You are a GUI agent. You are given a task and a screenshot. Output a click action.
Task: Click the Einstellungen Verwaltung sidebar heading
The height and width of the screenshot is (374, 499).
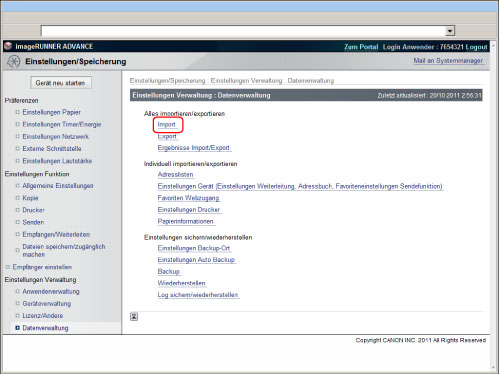tap(40, 280)
